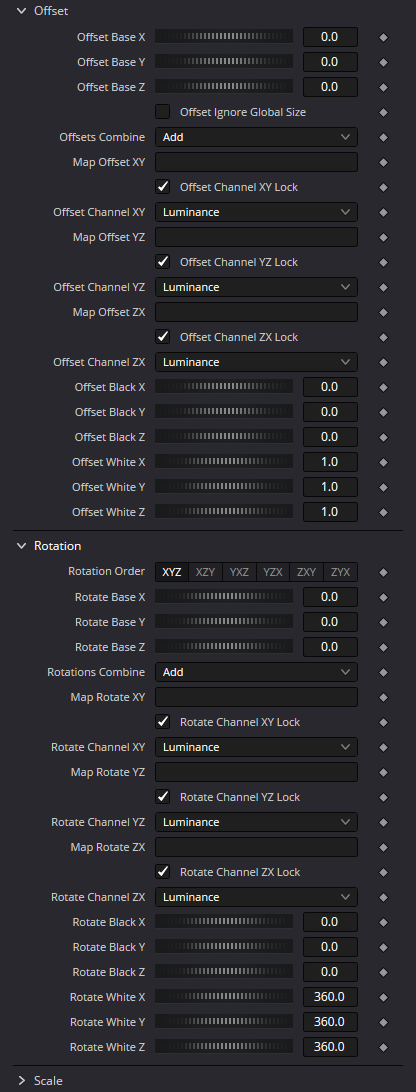Click the Map Offset XY input field
This screenshot has width=416, height=1092.
point(256,162)
